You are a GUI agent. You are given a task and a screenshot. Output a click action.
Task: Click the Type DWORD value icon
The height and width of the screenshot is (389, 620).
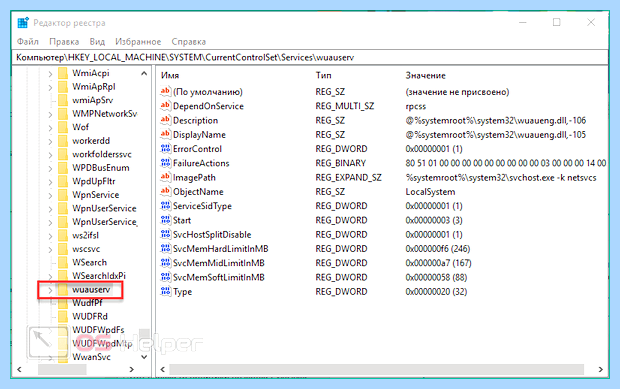(x=165, y=291)
